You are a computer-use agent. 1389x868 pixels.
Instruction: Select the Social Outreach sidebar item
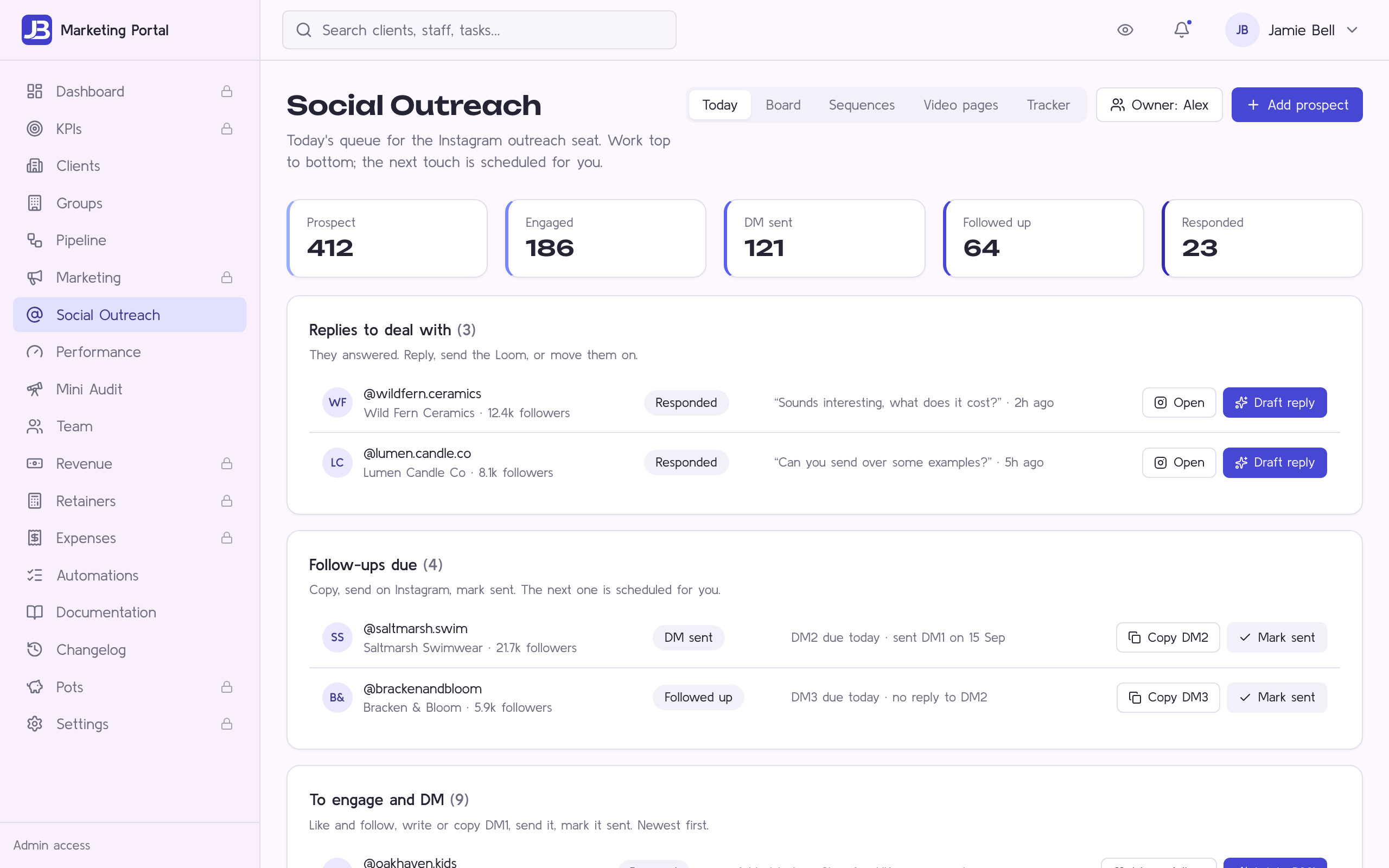coord(130,315)
